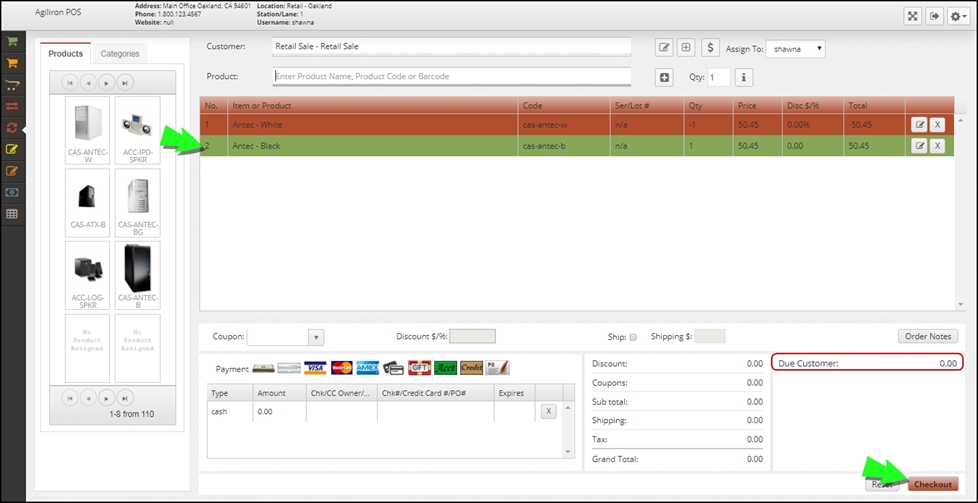
Task: Go to first page in pager above products
Action: [69, 82]
